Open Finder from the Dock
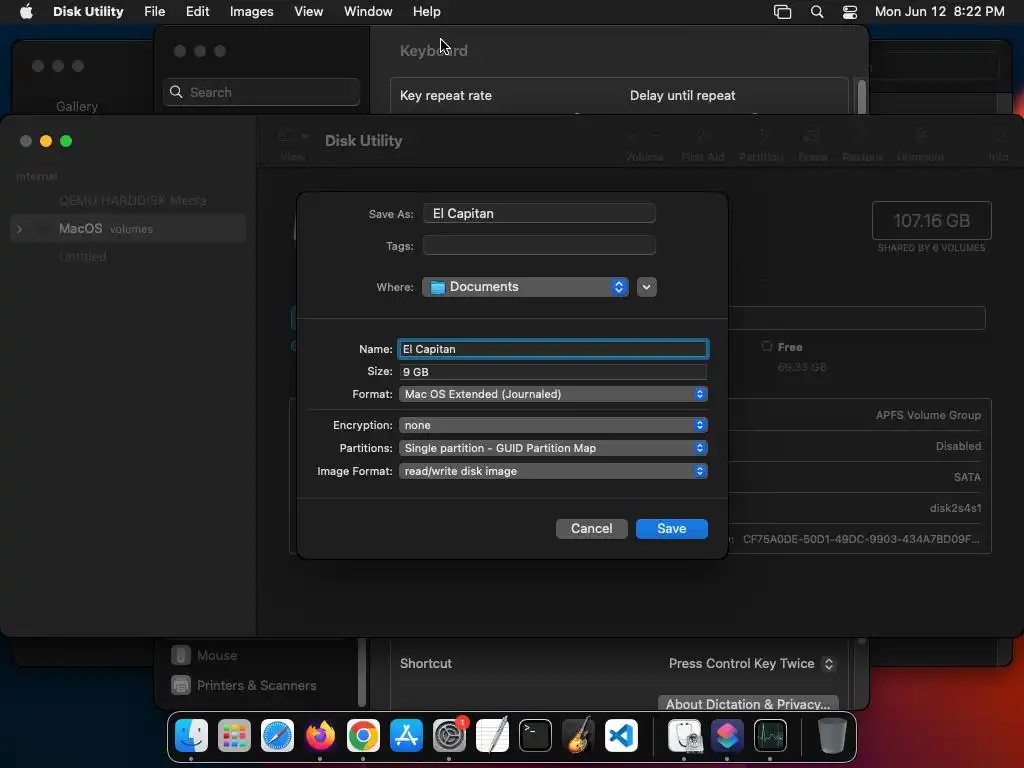 click(x=191, y=736)
